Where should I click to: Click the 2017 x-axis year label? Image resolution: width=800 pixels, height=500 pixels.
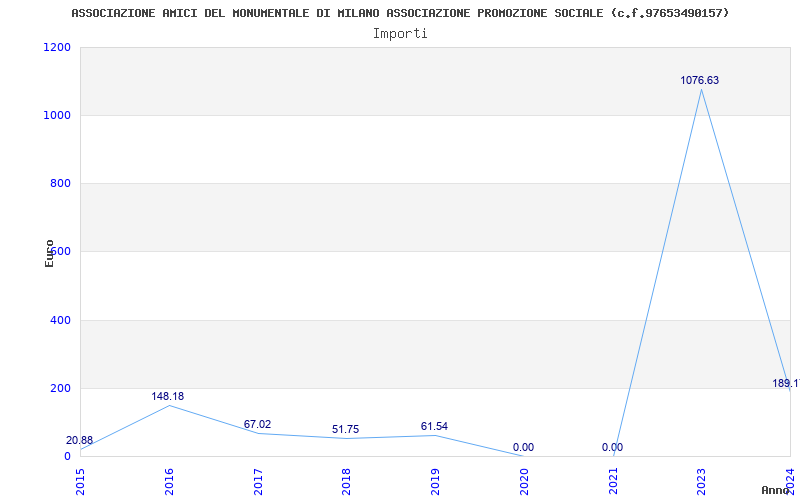point(258,481)
